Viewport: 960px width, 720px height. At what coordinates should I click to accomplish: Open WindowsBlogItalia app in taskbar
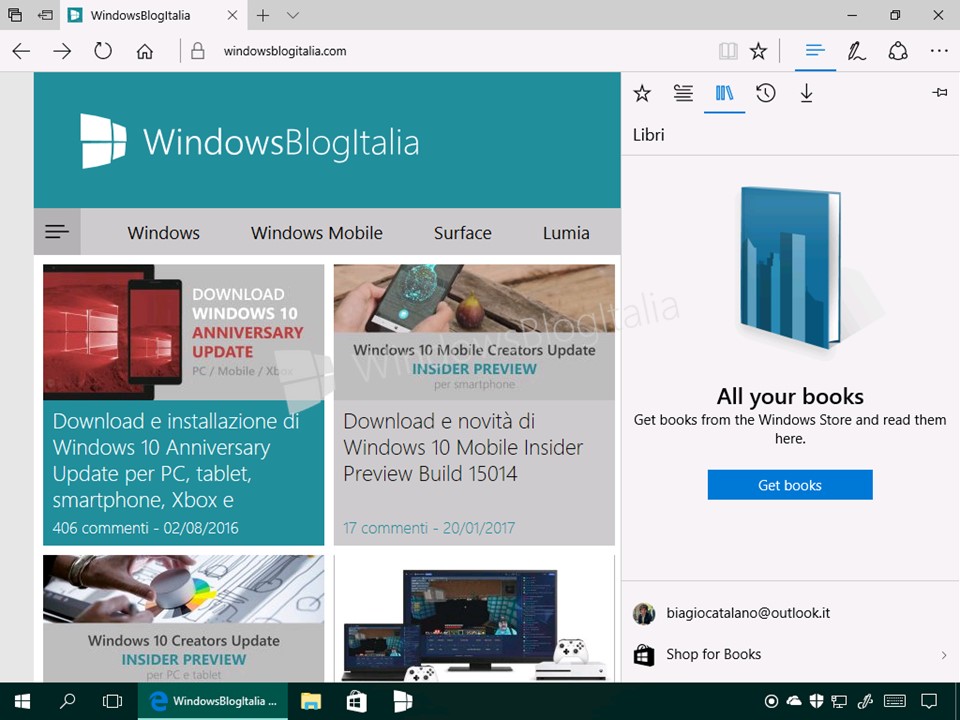click(x=402, y=701)
